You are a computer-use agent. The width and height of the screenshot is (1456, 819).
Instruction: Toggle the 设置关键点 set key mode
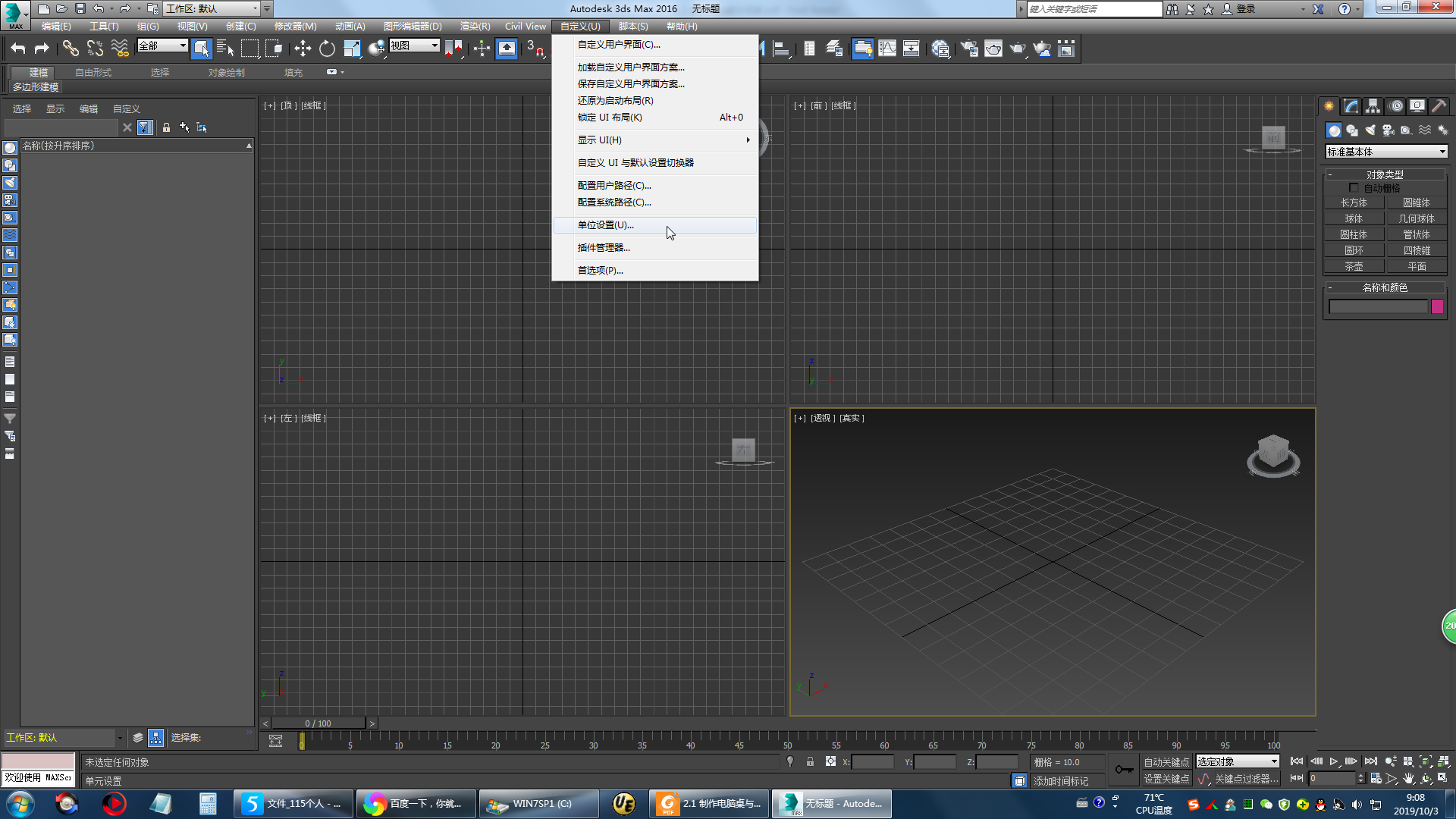pos(1166,779)
